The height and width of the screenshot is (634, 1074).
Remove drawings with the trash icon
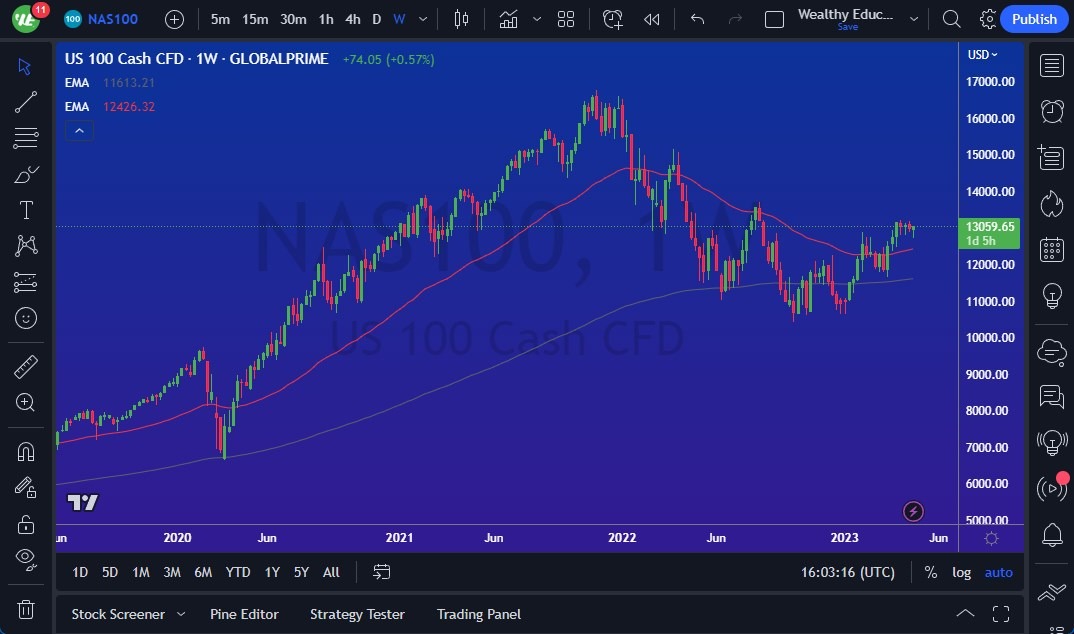tap(25, 609)
